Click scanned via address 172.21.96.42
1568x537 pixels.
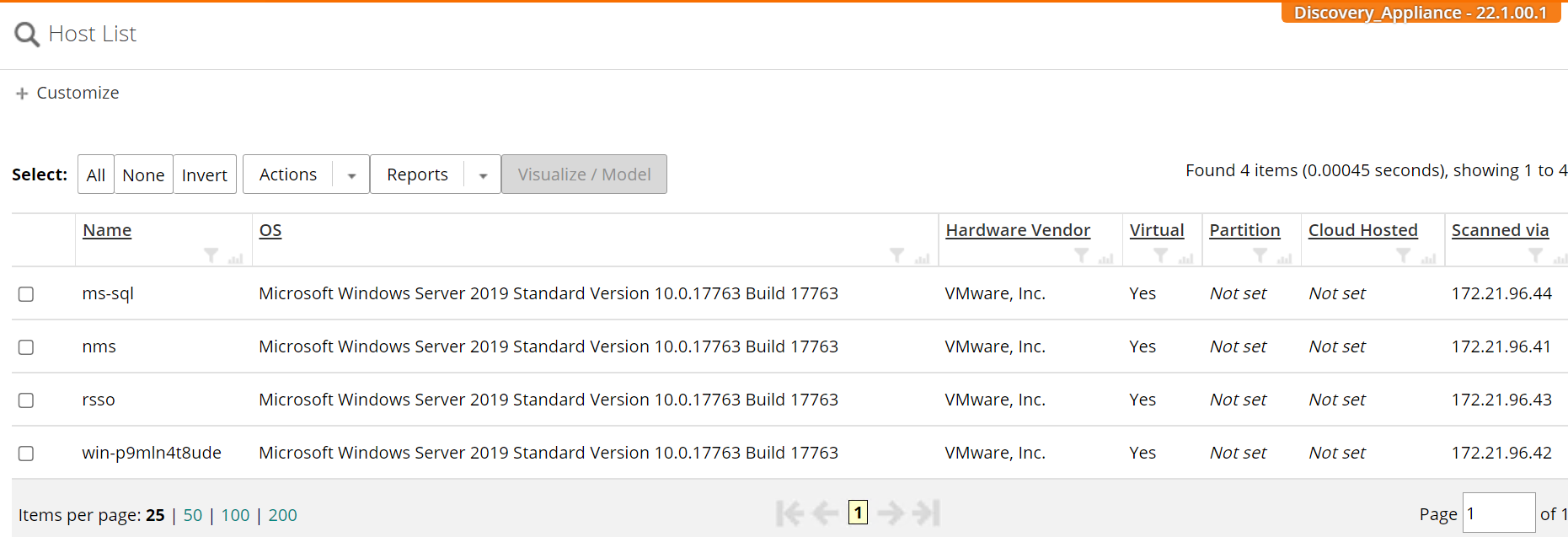click(x=1501, y=453)
